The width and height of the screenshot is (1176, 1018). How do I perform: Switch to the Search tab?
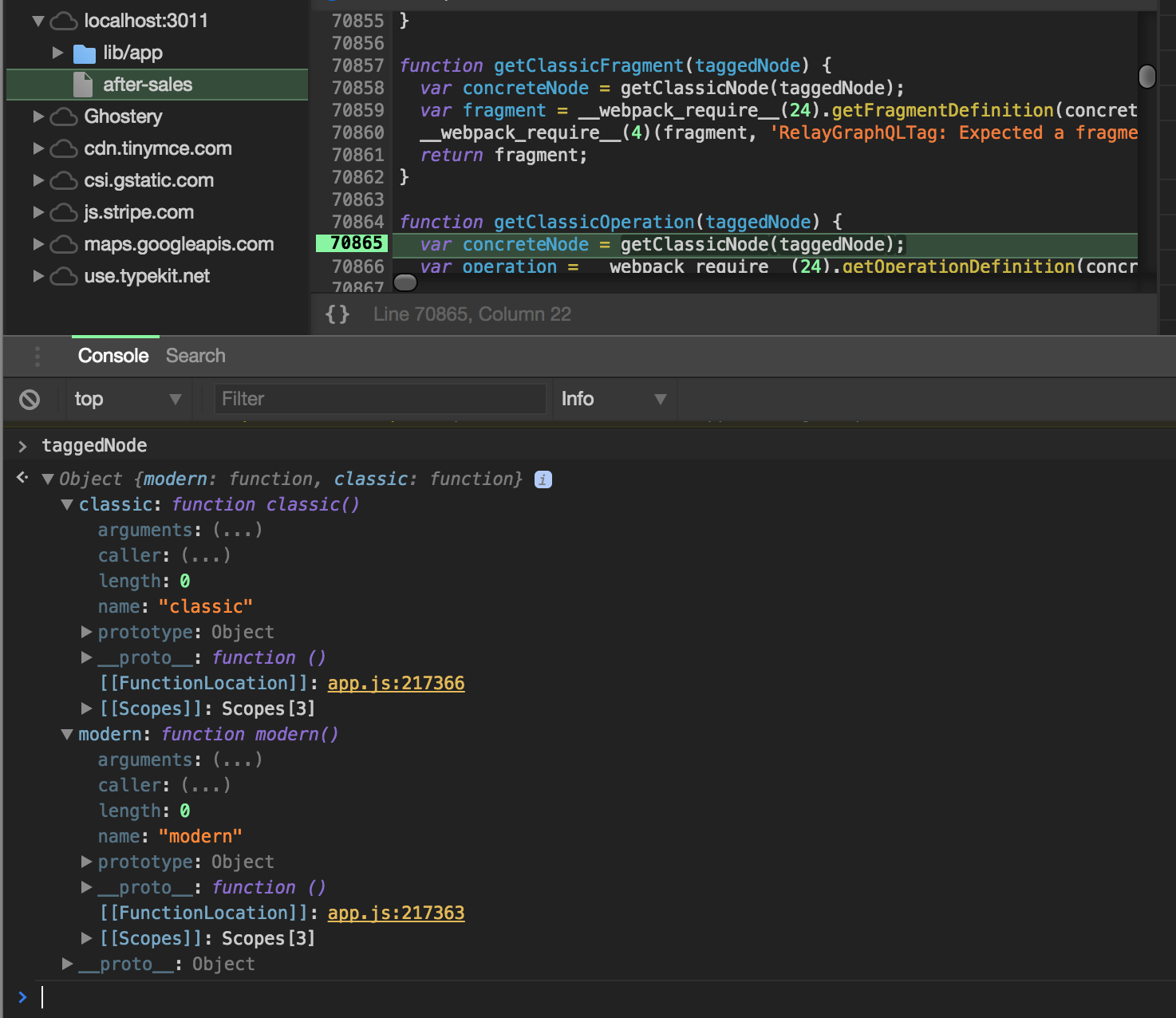coord(195,356)
